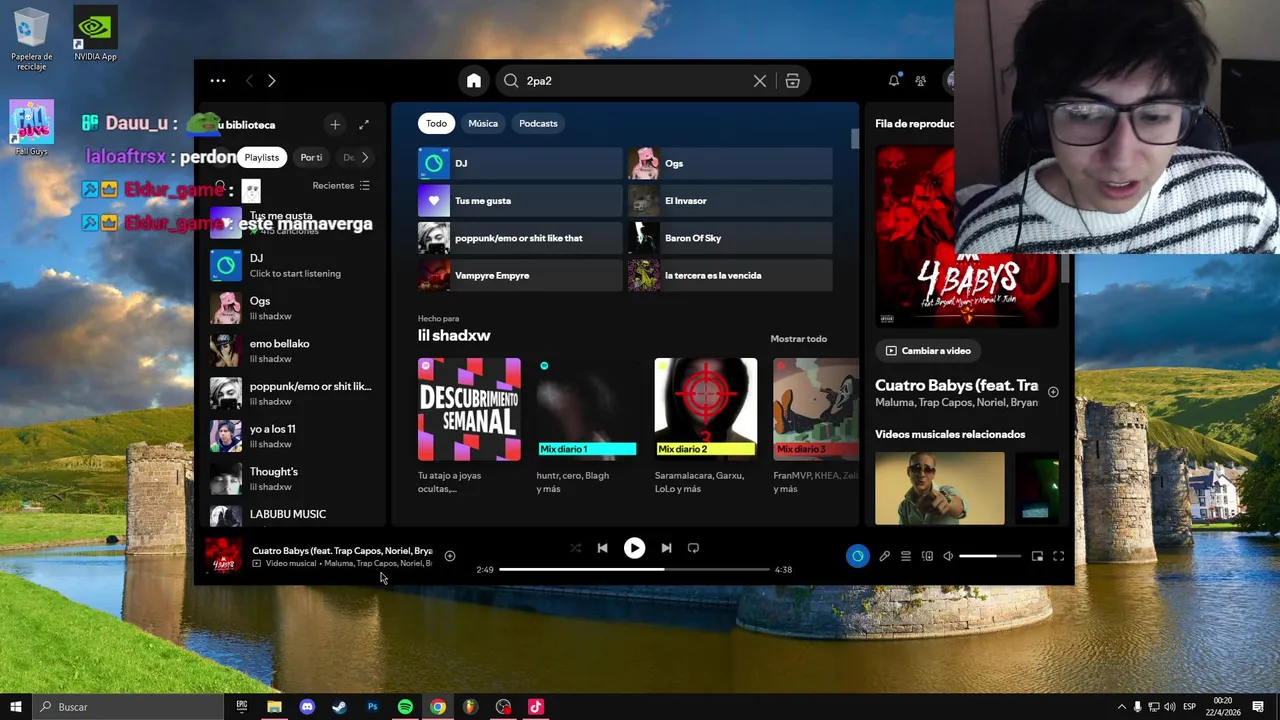This screenshot has height=720, width=1280.
Task: Go to Spotify Home with house icon
Action: [x=474, y=81]
